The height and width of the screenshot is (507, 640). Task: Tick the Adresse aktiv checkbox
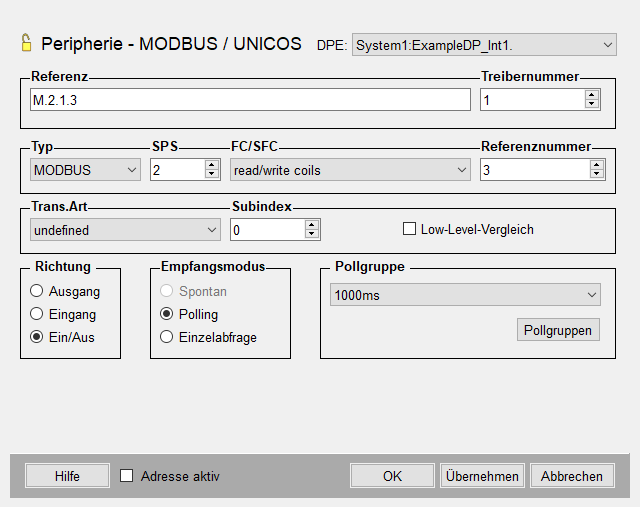point(127,476)
